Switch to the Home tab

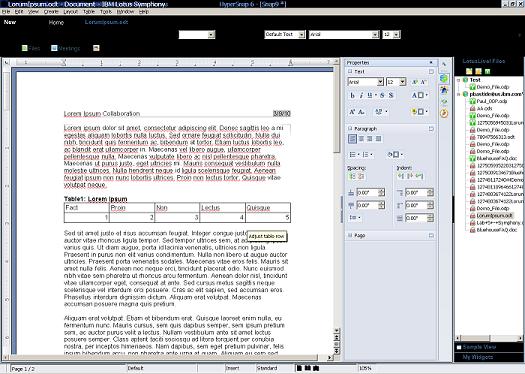(56, 22)
